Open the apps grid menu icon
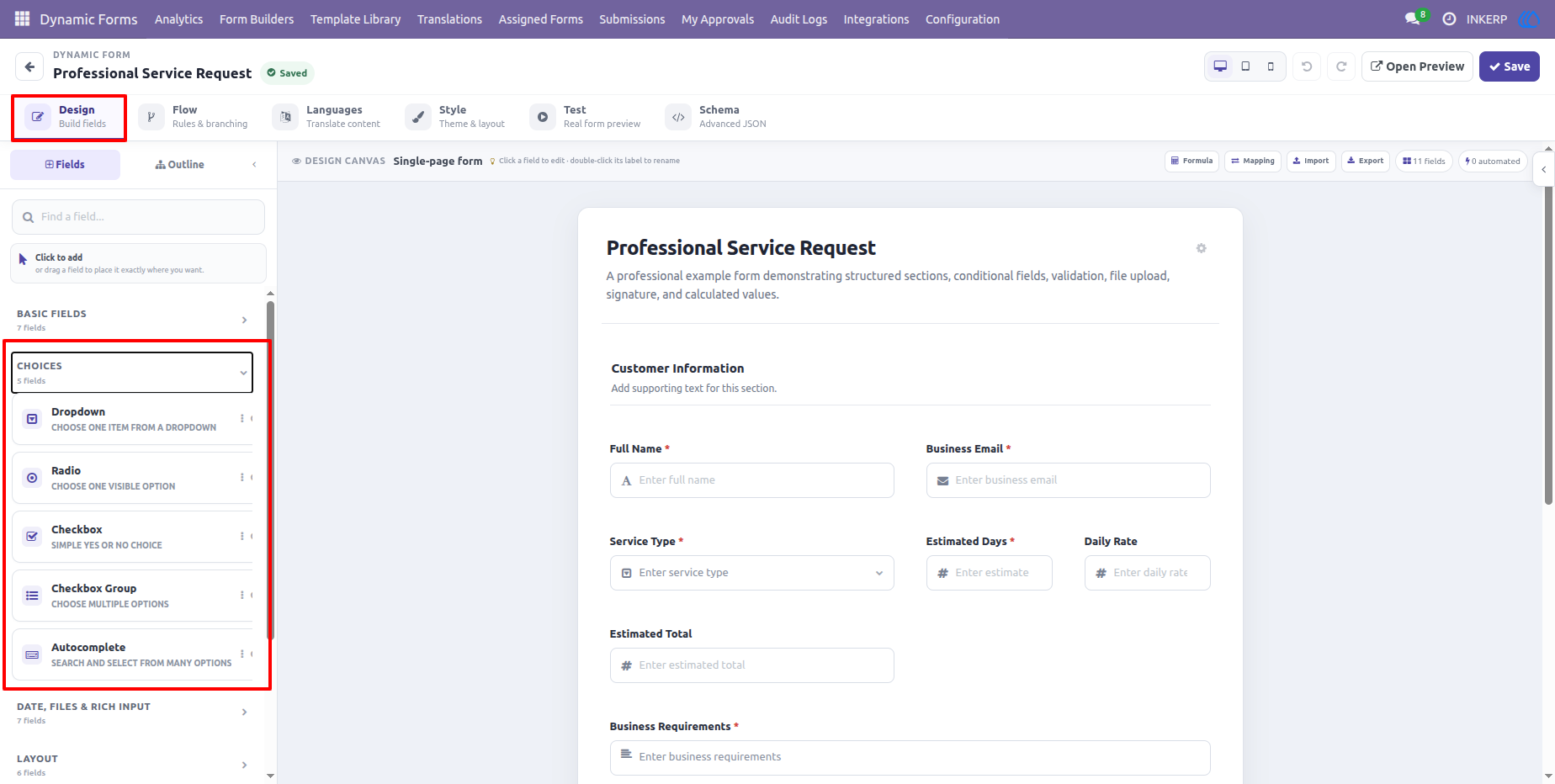The height and width of the screenshot is (784, 1555). pos(23,19)
